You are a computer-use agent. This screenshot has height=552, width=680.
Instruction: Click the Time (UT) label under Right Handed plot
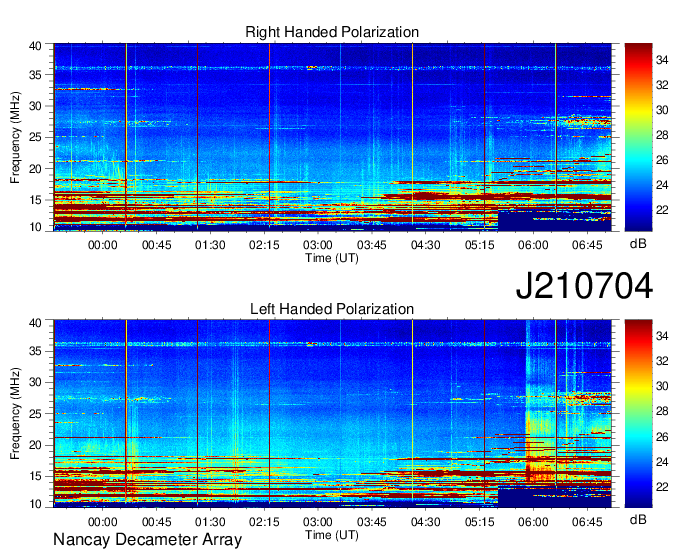332,258
